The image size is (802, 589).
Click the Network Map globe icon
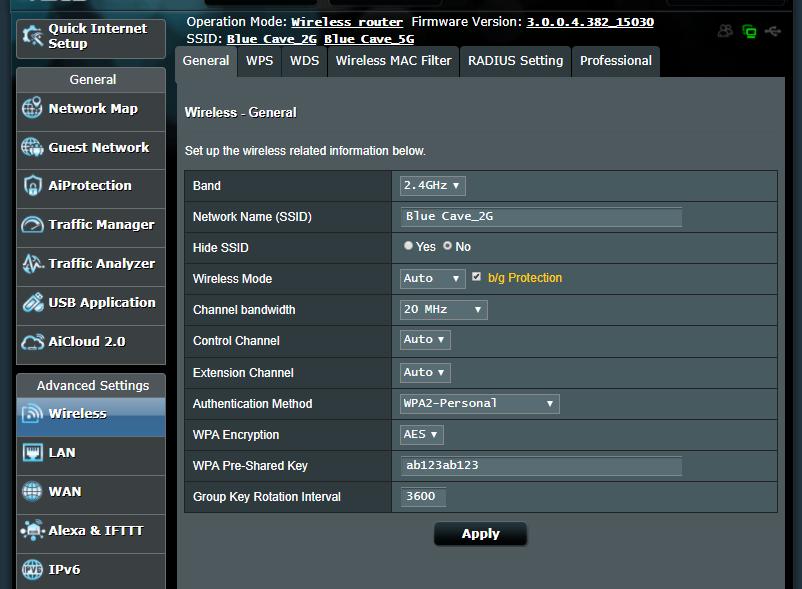[x=32, y=108]
